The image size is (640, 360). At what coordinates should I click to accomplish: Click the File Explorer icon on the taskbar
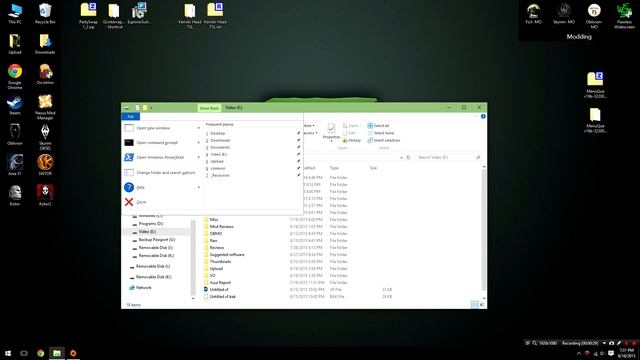(x=57, y=353)
